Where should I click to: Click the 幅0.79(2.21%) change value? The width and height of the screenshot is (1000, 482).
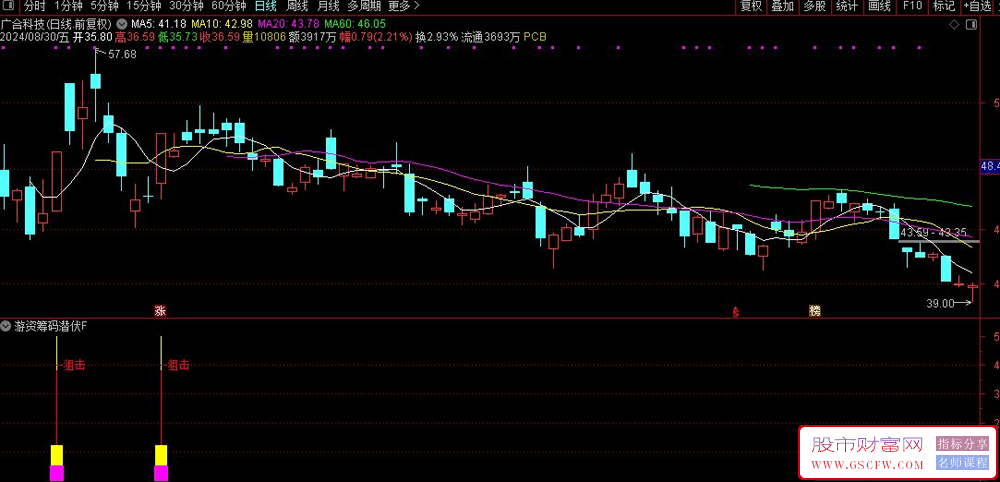(377, 37)
